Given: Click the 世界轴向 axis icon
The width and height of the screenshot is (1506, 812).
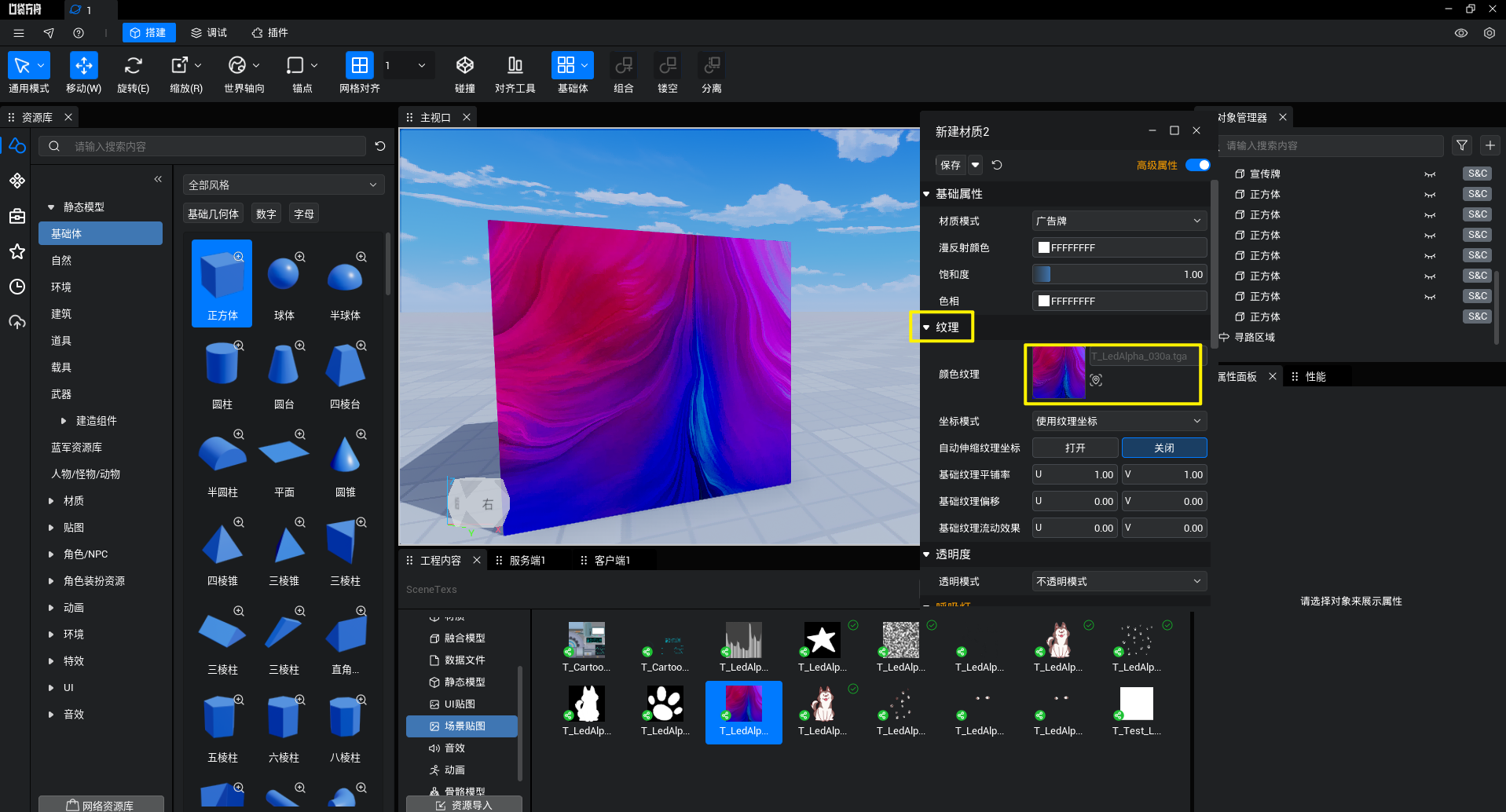Looking at the screenshot, I should click(237, 65).
